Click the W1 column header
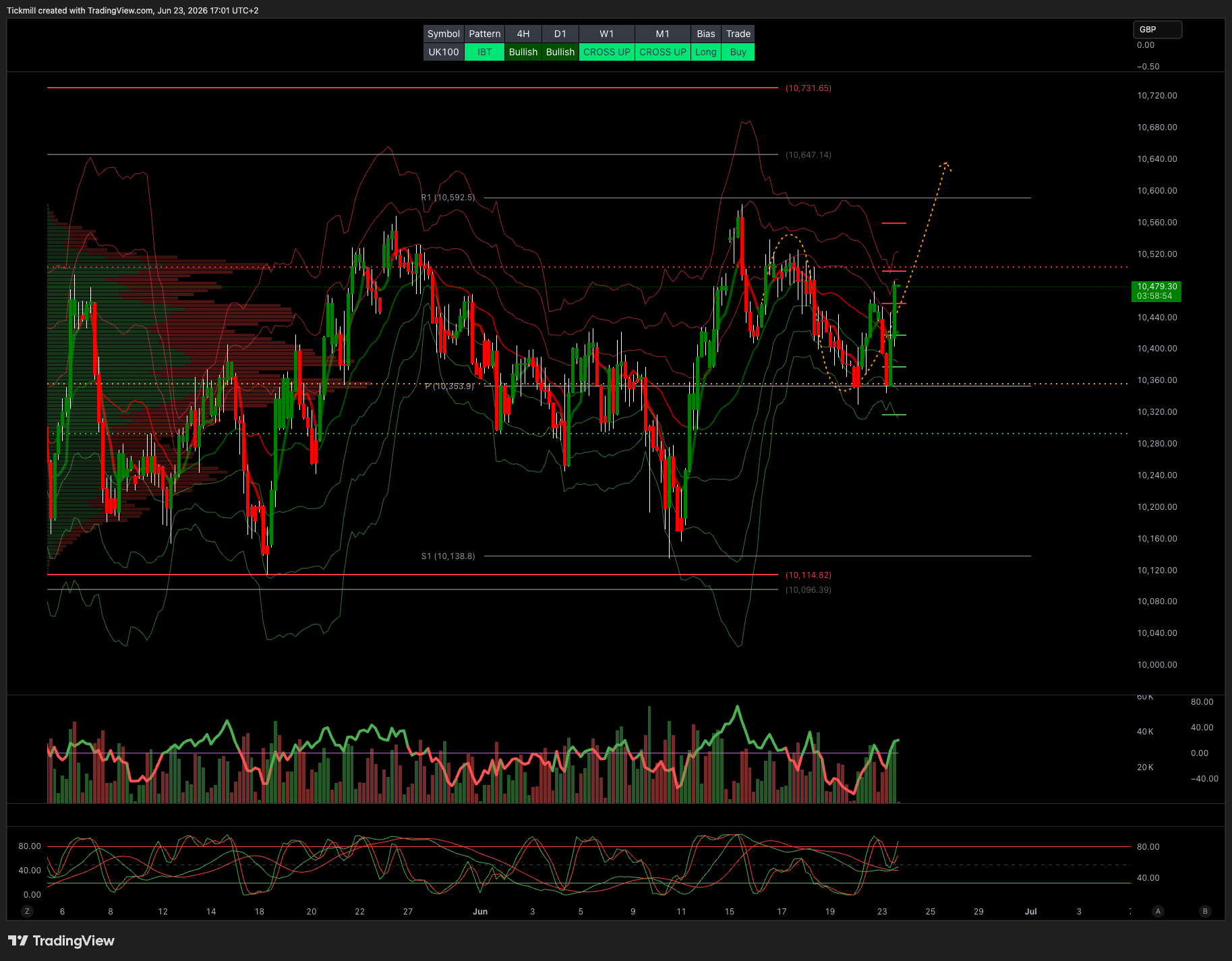The width and height of the screenshot is (1232, 961). pos(607,34)
